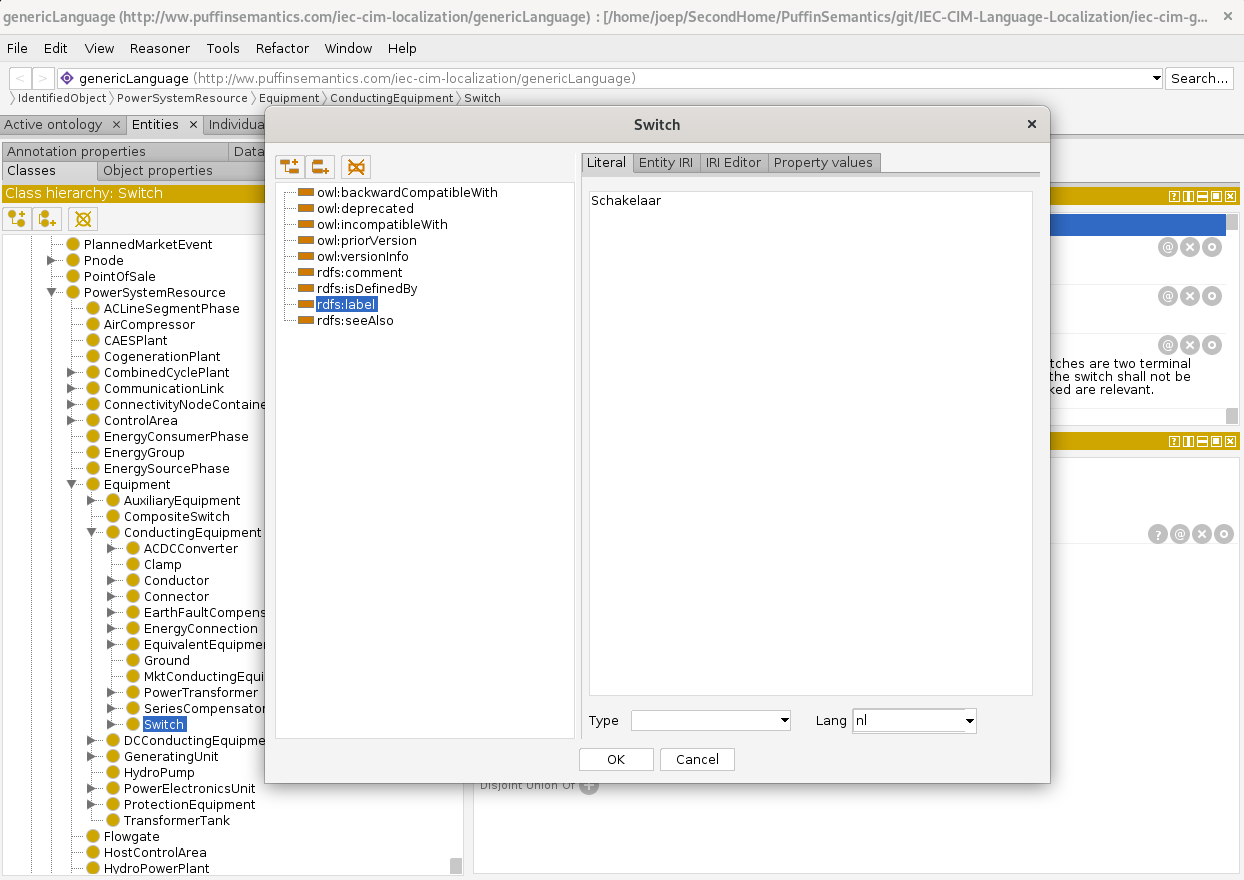This screenshot has height=880, width=1244.
Task: Click Equipment in the breadcrumb path
Action: click(289, 98)
